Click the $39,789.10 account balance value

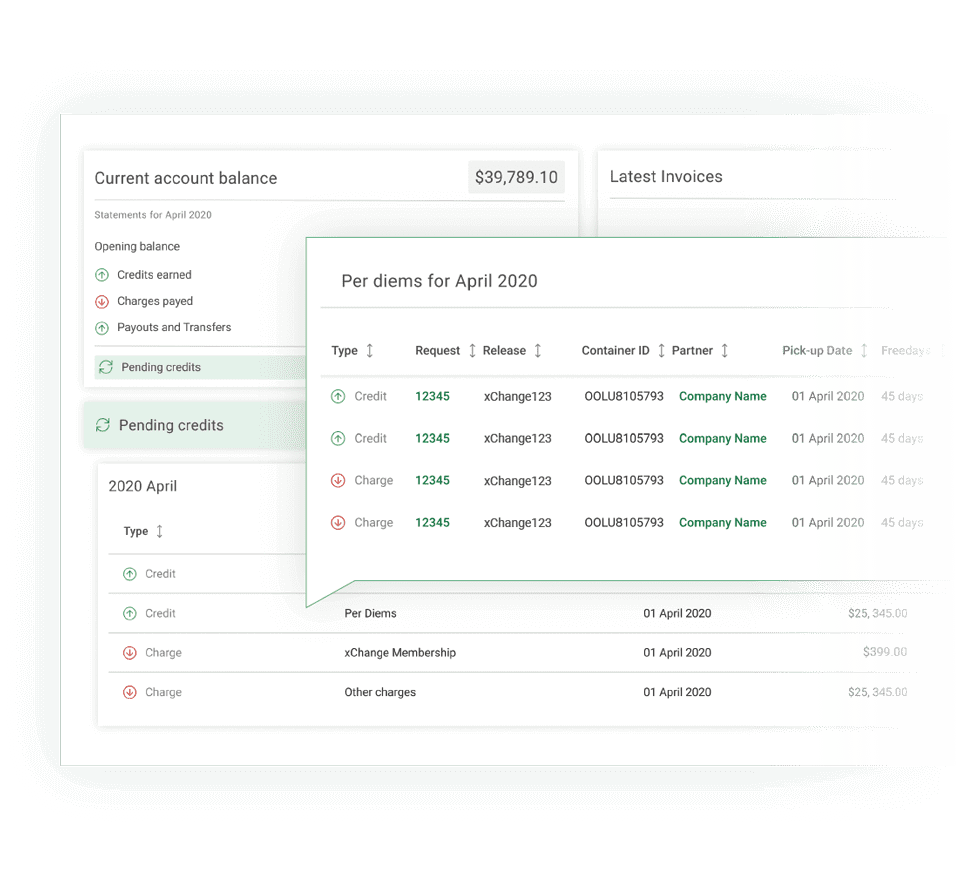[516, 177]
